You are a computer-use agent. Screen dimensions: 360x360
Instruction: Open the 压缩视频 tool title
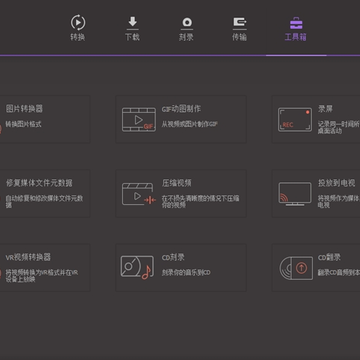pyautogui.click(x=177, y=183)
